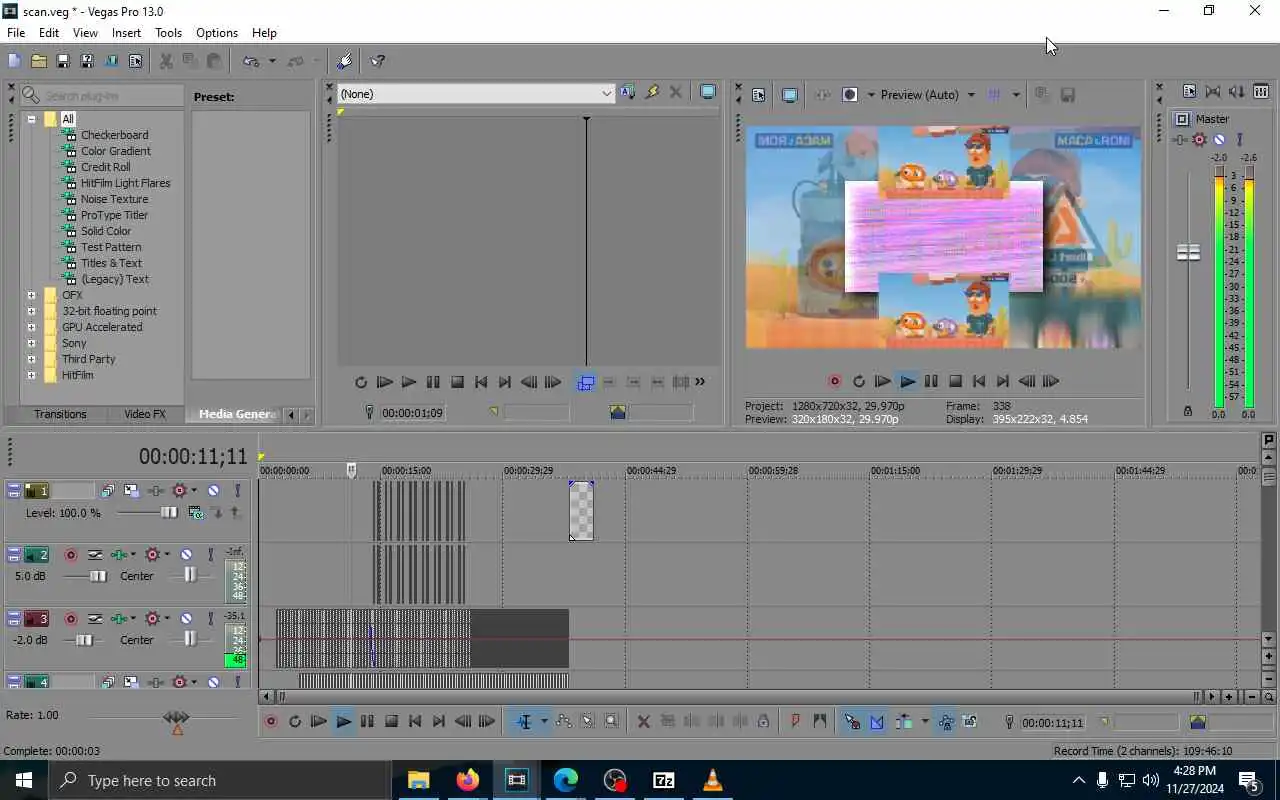Image resolution: width=1280 pixels, height=800 pixels.
Task: Solo video track 1
Action: 237,490
